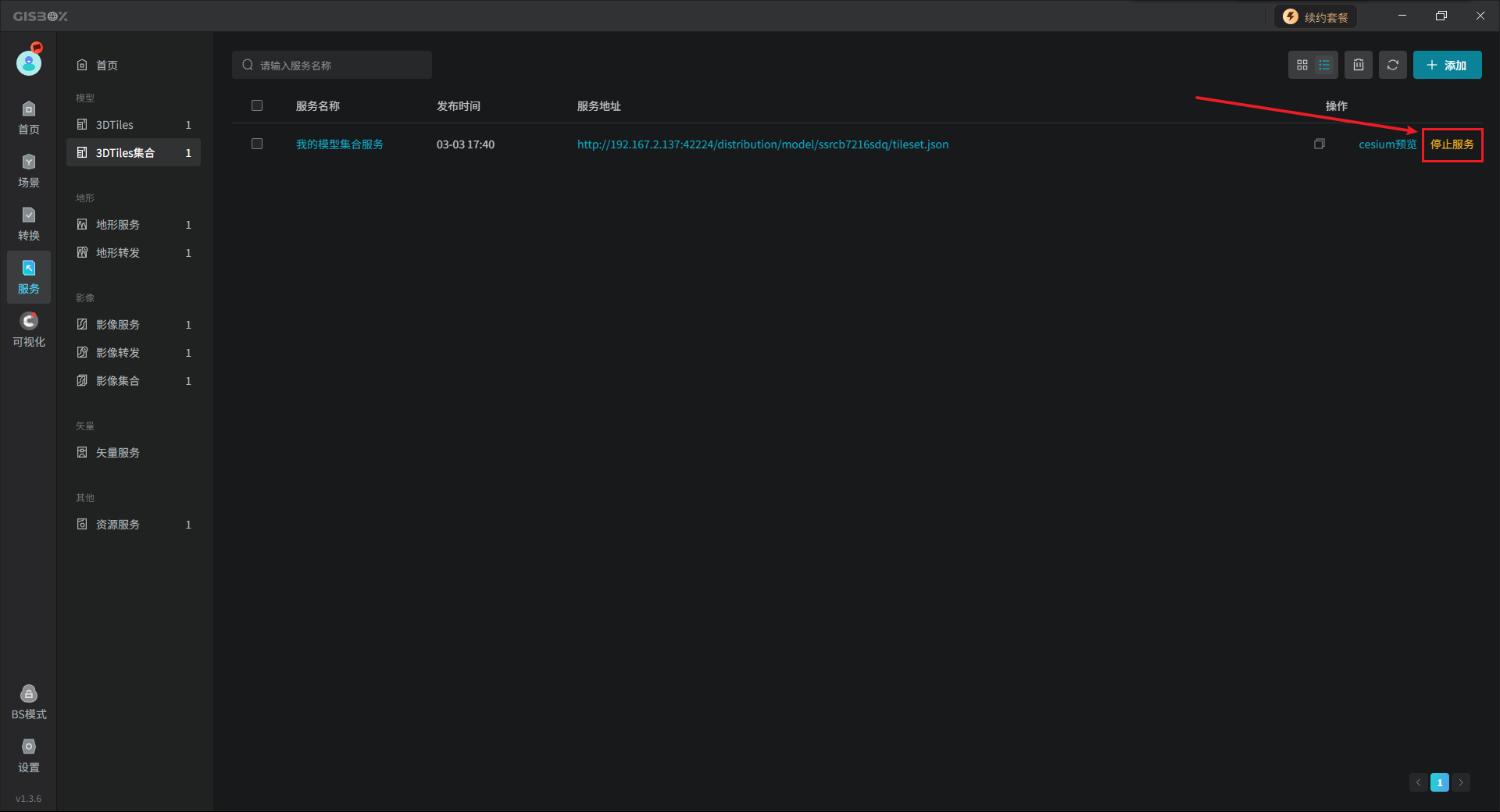This screenshot has width=1500, height=812.
Task: Copy the service address with the copy icon
Action: [1320, 144]
